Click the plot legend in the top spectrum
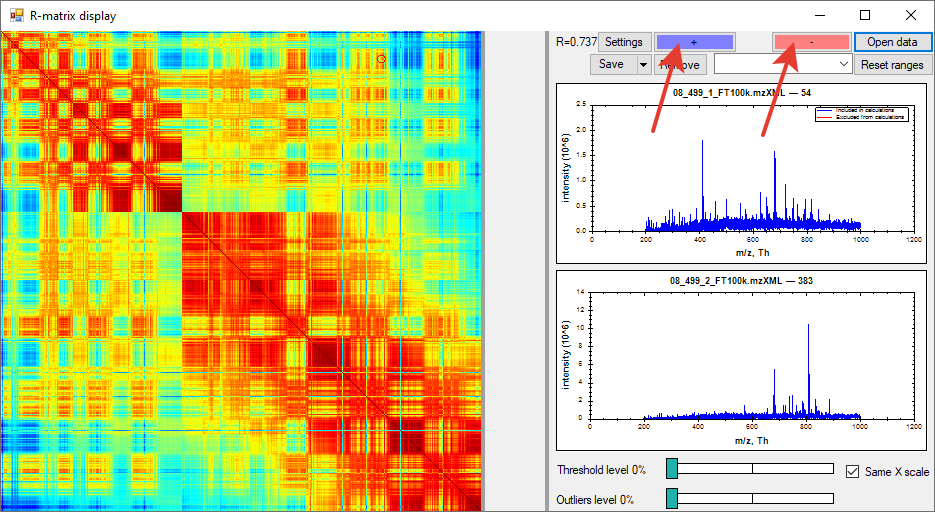This screenshot has height=512, width=935. coord(861,114)
